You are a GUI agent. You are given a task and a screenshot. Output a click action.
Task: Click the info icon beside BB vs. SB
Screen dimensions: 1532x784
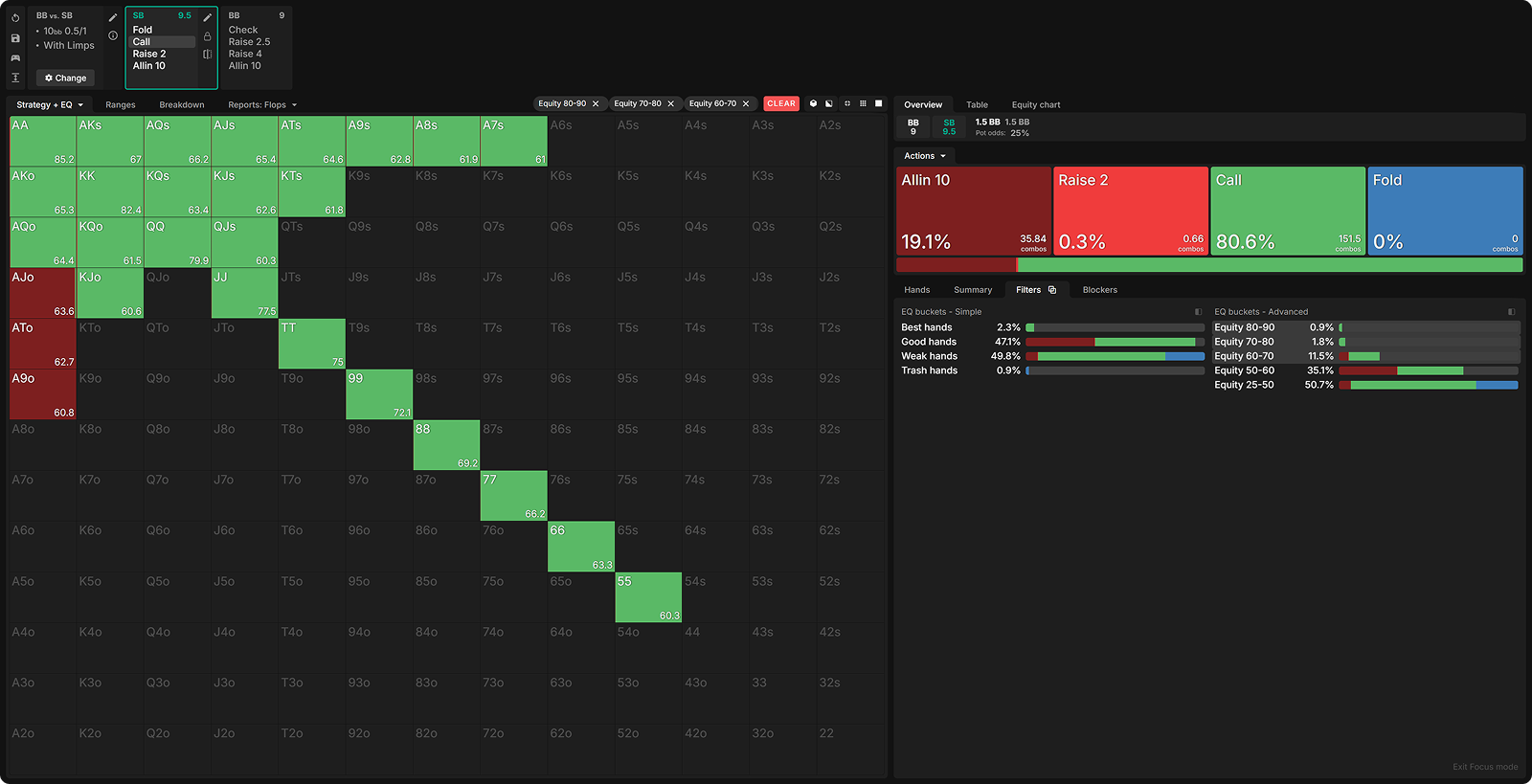113,35
